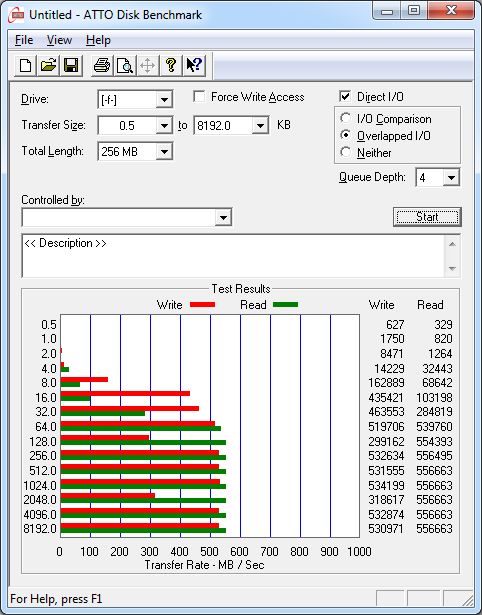Click the description box scroll down arrow

(x=452, y=269)
